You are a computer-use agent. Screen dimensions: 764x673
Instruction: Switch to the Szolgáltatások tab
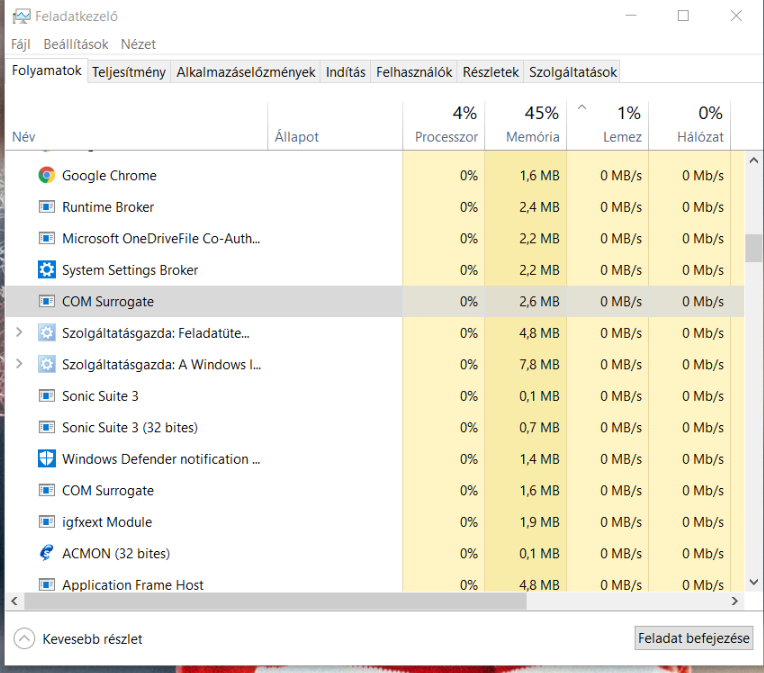[x=573, y=72]
